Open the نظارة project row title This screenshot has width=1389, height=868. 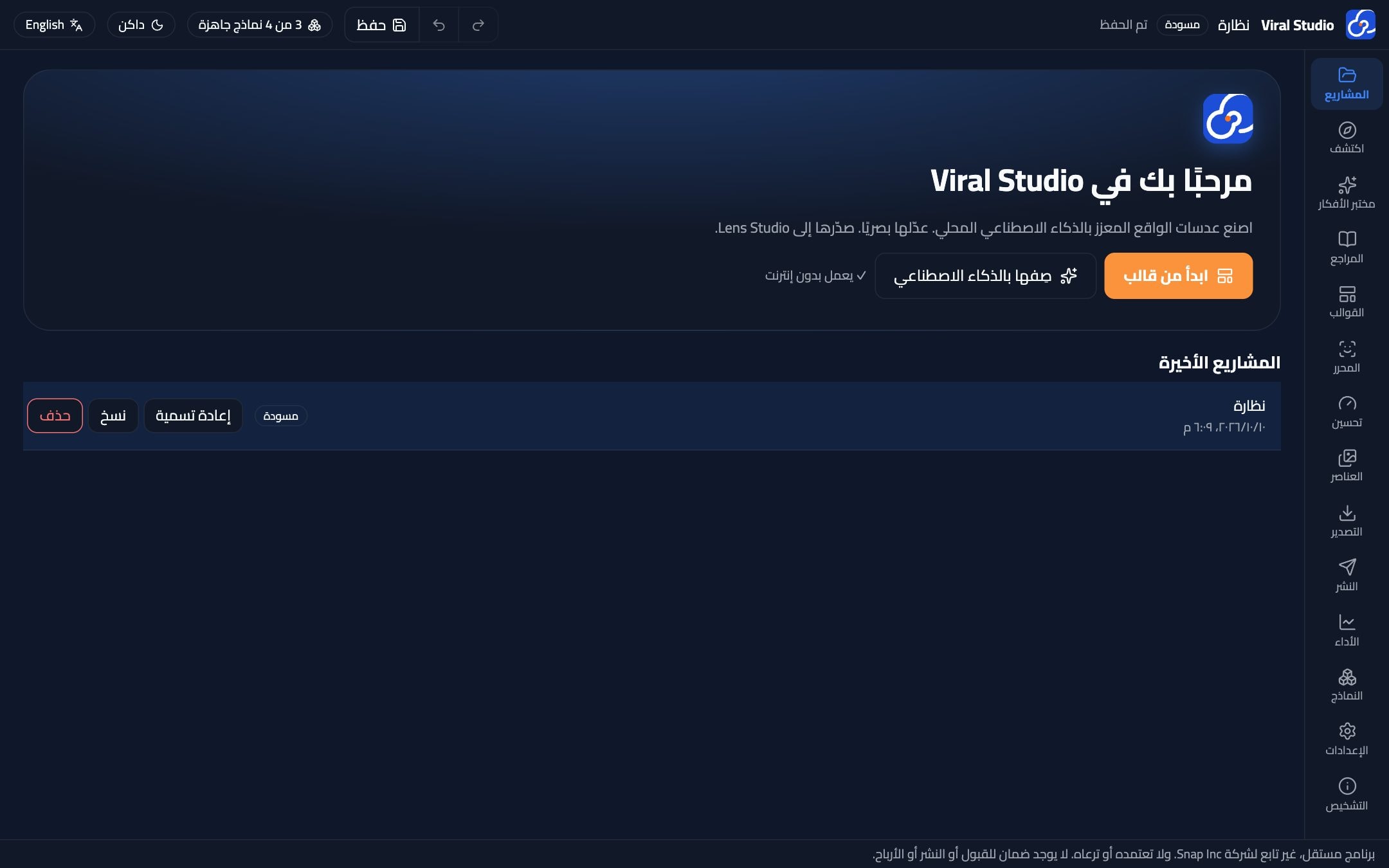click(x=1249, y=406)
